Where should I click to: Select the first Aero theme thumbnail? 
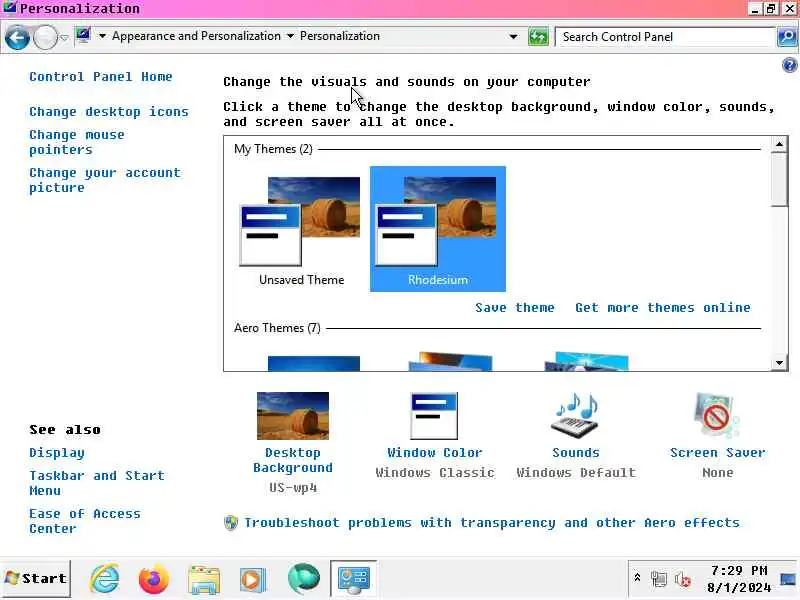point(314,363)
